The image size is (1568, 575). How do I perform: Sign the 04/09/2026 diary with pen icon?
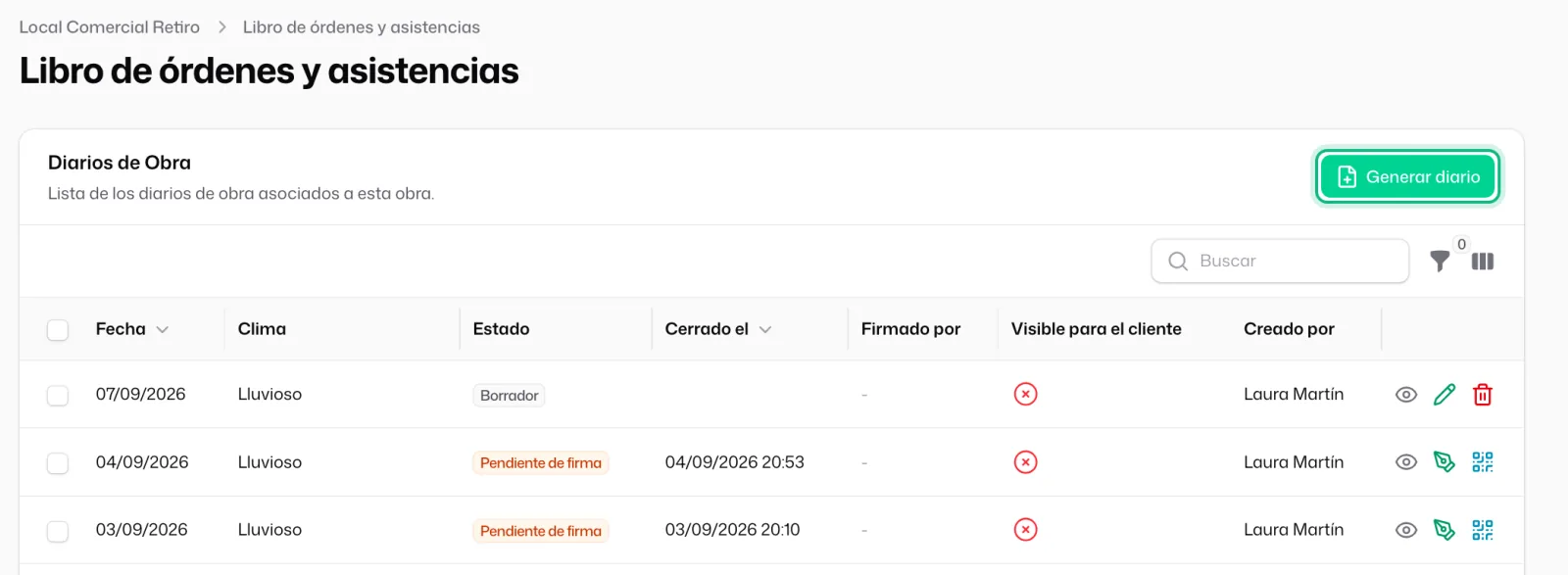(x=1445, y=462)
